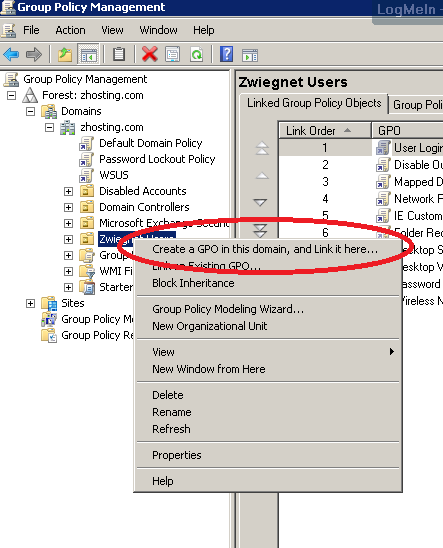Viewport: 443px width, 548px height.
Task: Click the Domains folder icon
Action: tap(49, 111)
